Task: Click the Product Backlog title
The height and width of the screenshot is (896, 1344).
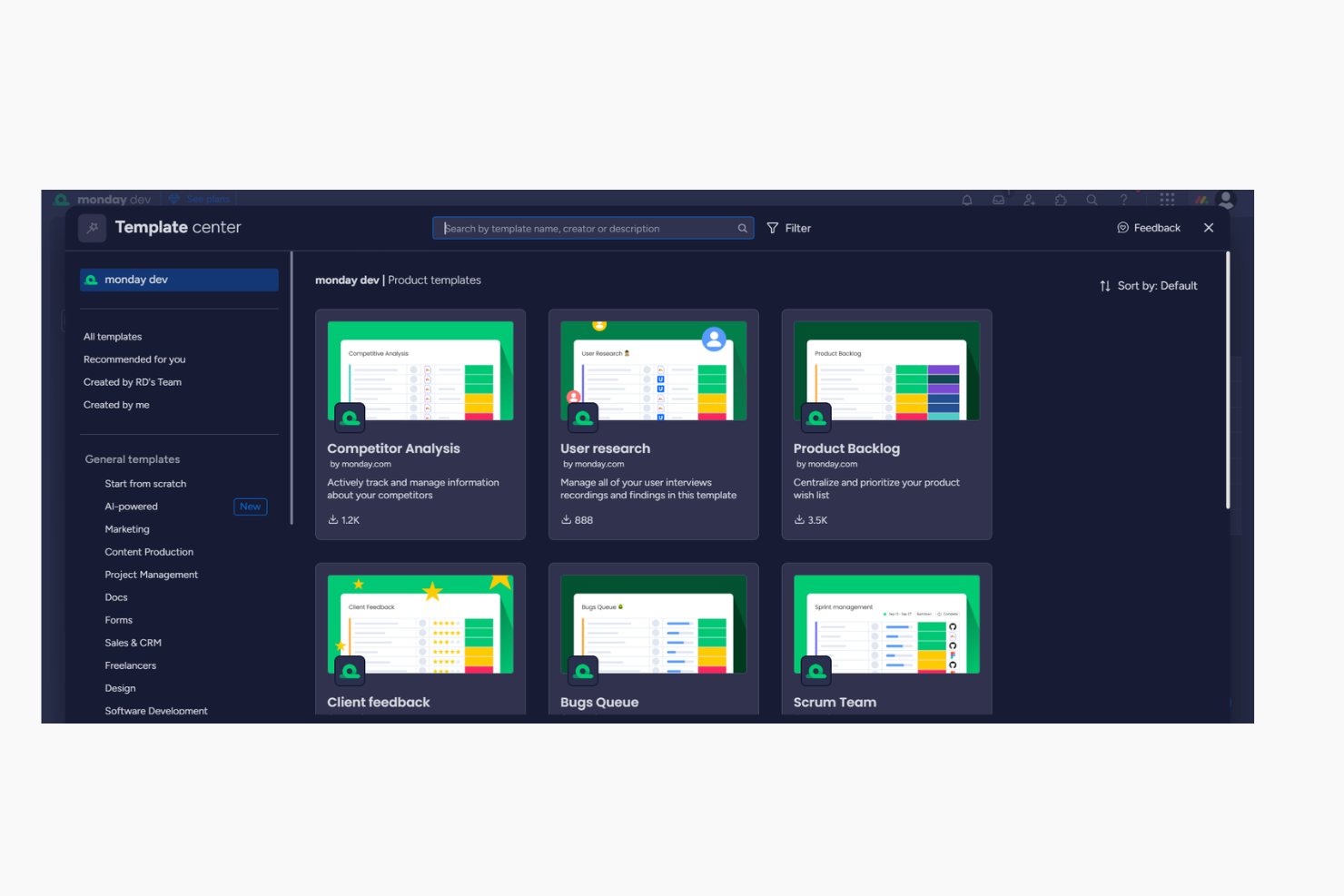Action: (x=846, y=448)
